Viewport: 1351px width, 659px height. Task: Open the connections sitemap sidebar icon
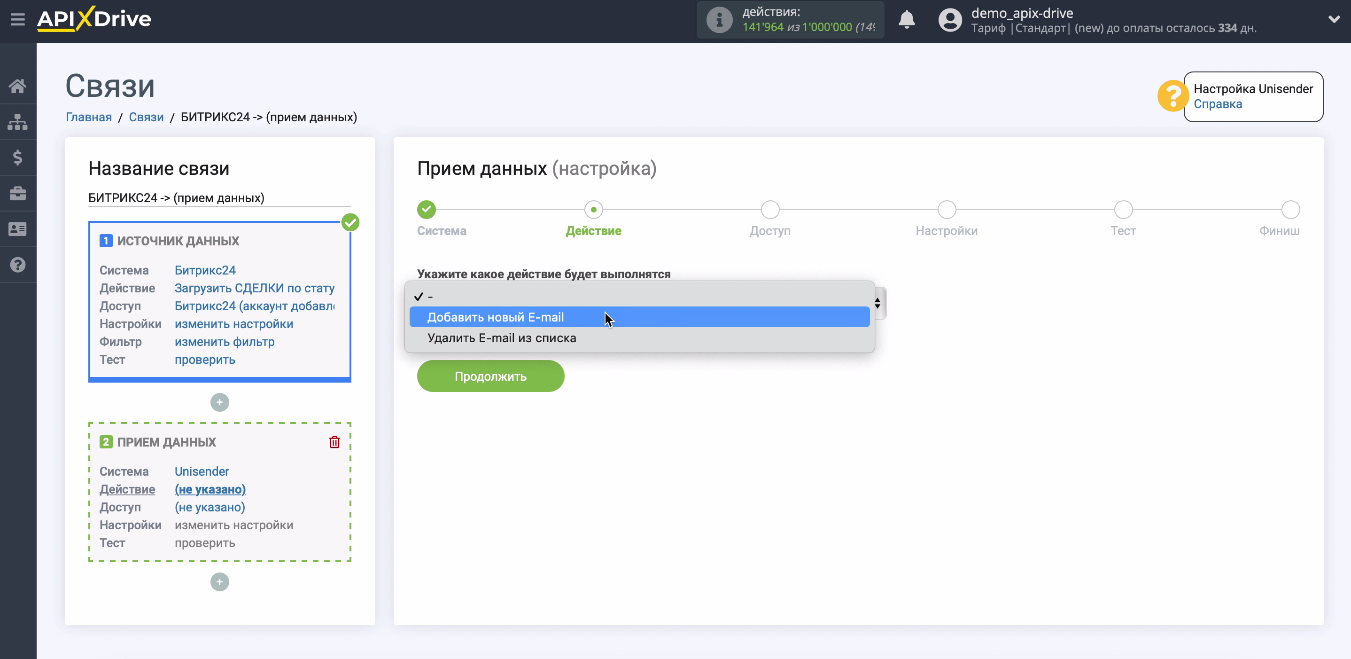click(18, 122)
